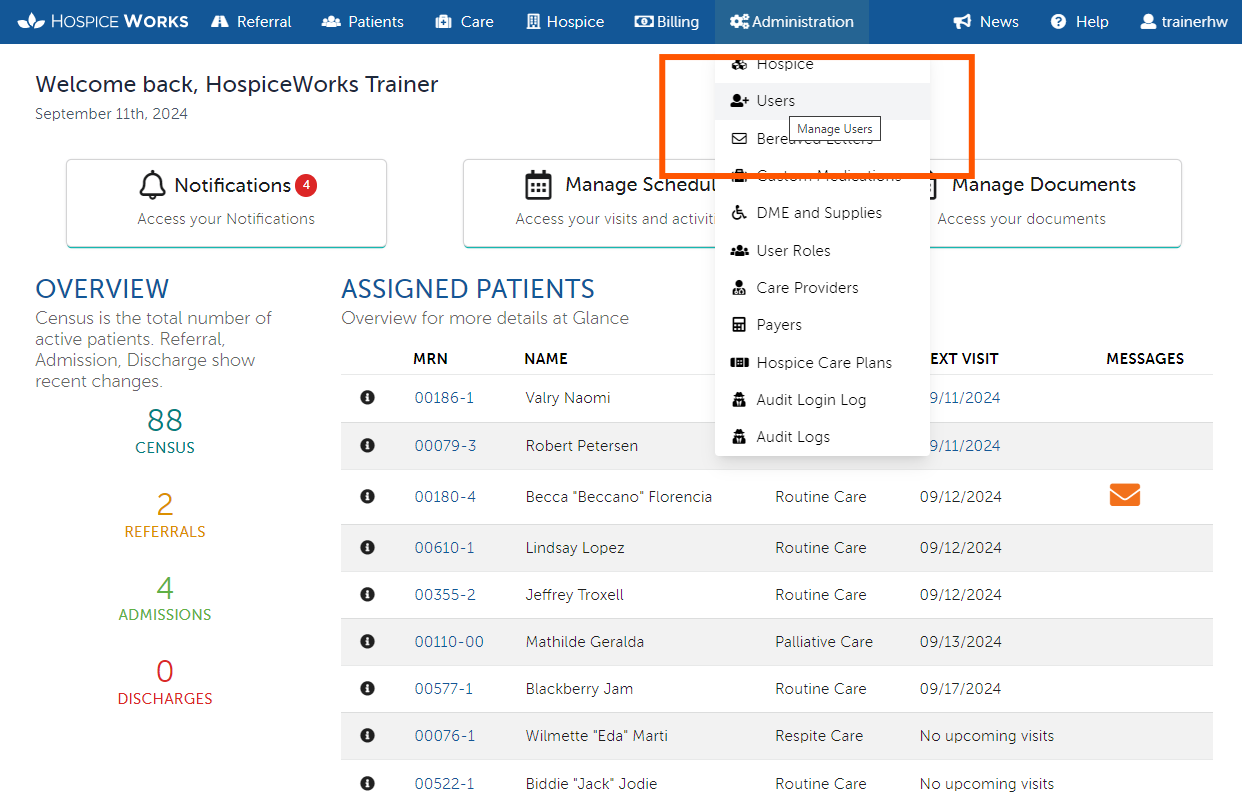Image resolution: width=1242 pixels, height=806 pixels.
Task: Click the question mark Help icon
Action: tap(1059, 21)
